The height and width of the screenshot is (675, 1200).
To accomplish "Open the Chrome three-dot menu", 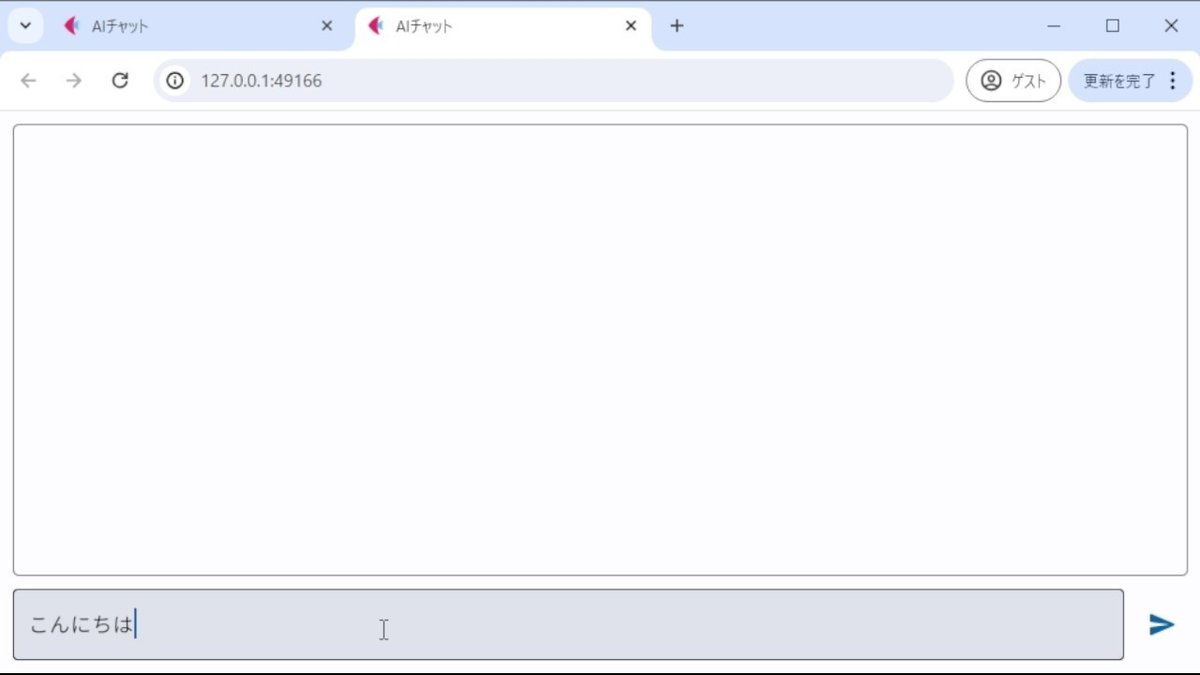I will pyautogui.click(x=1173, y=81).
